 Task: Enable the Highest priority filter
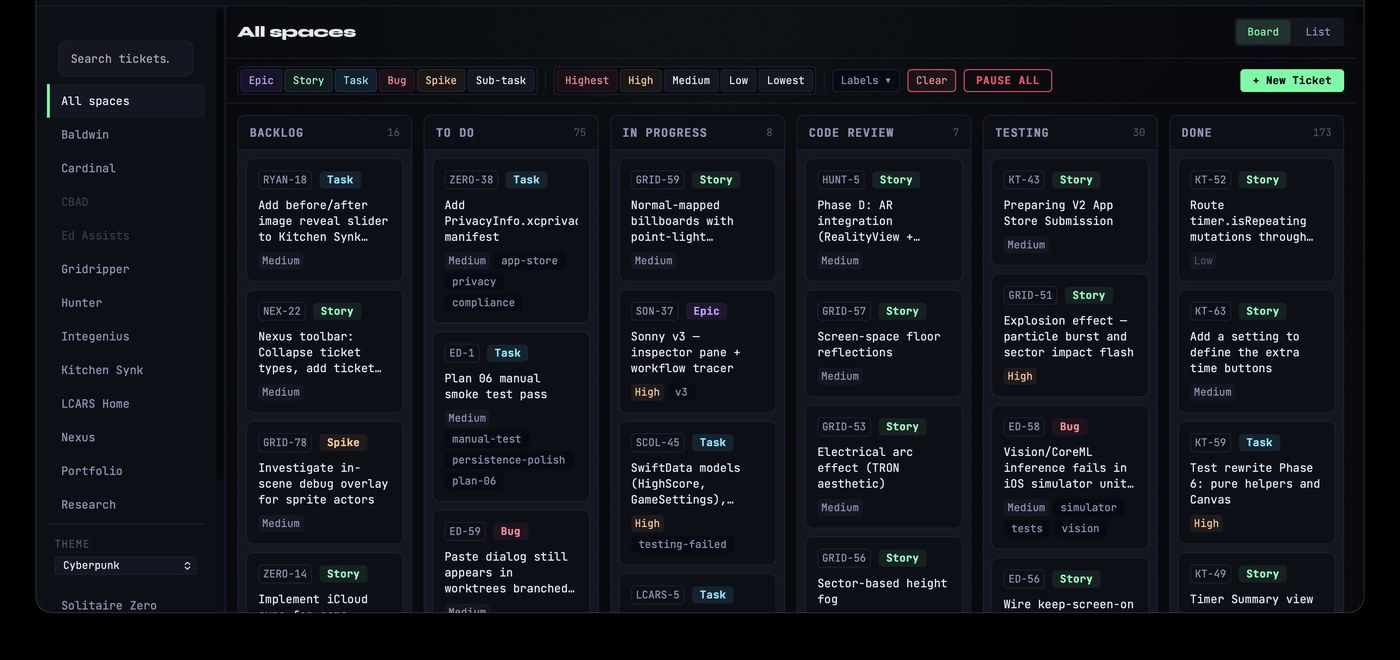point(587,81)
